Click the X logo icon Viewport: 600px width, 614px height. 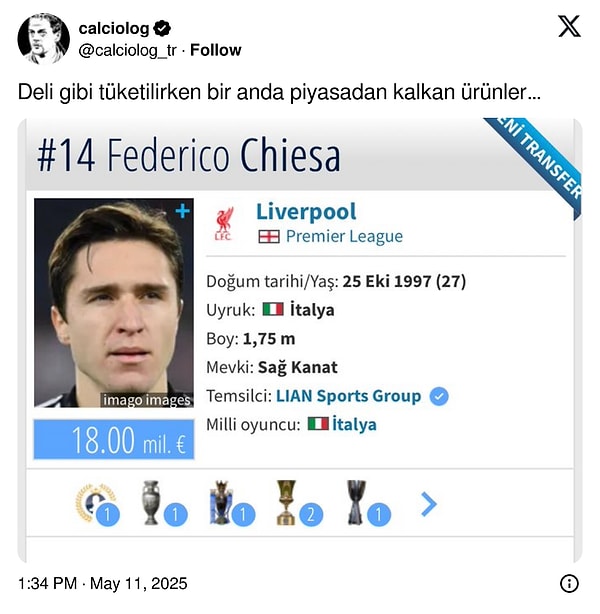pyautogui.click(x=568, y=26)
